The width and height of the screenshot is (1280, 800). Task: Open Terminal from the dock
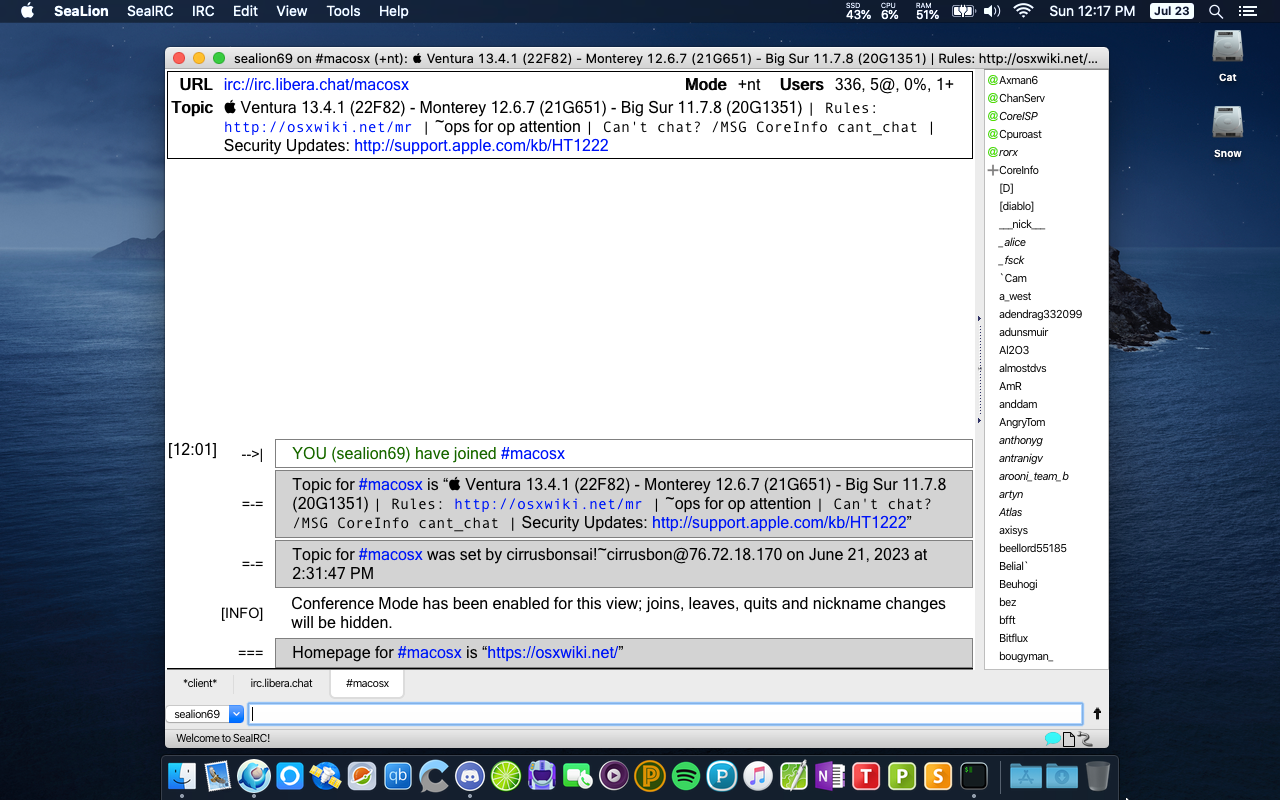click(x=974, y=775)
